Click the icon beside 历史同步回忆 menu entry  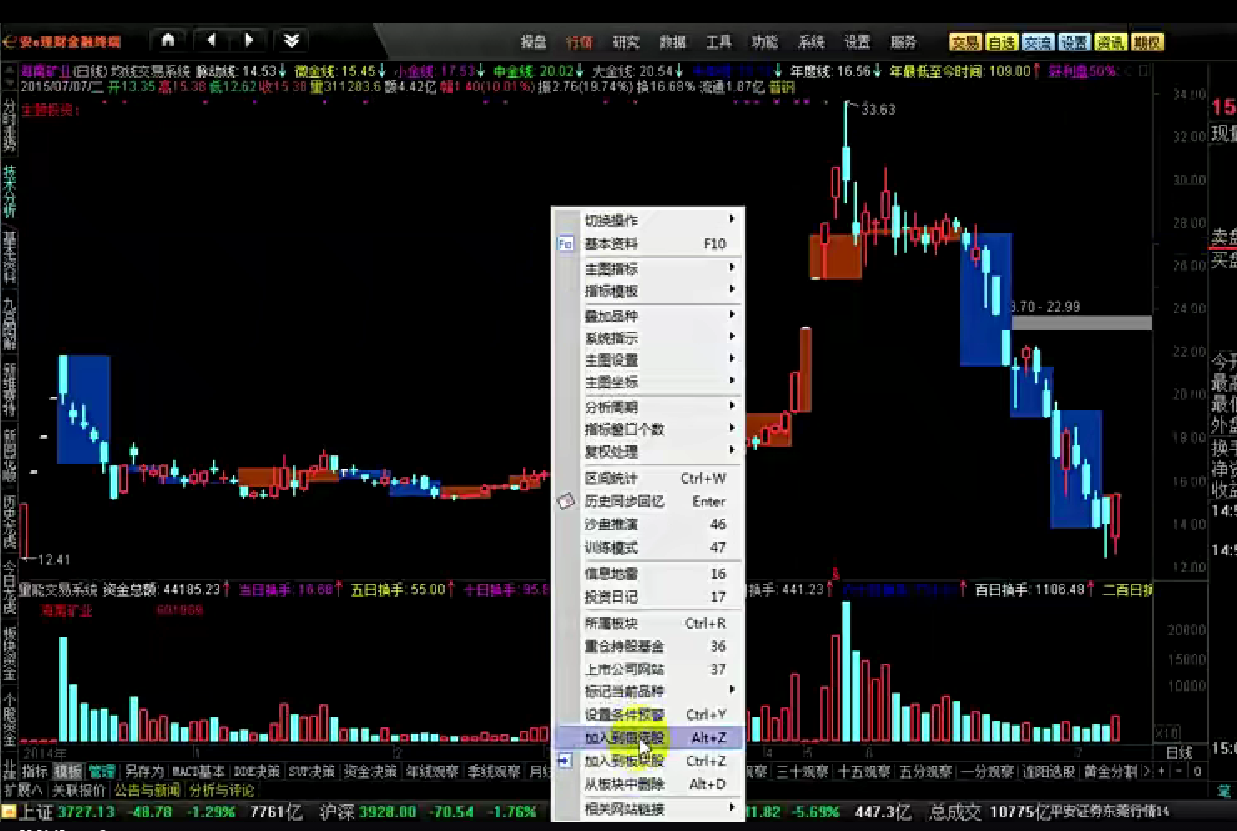(565, 501)
